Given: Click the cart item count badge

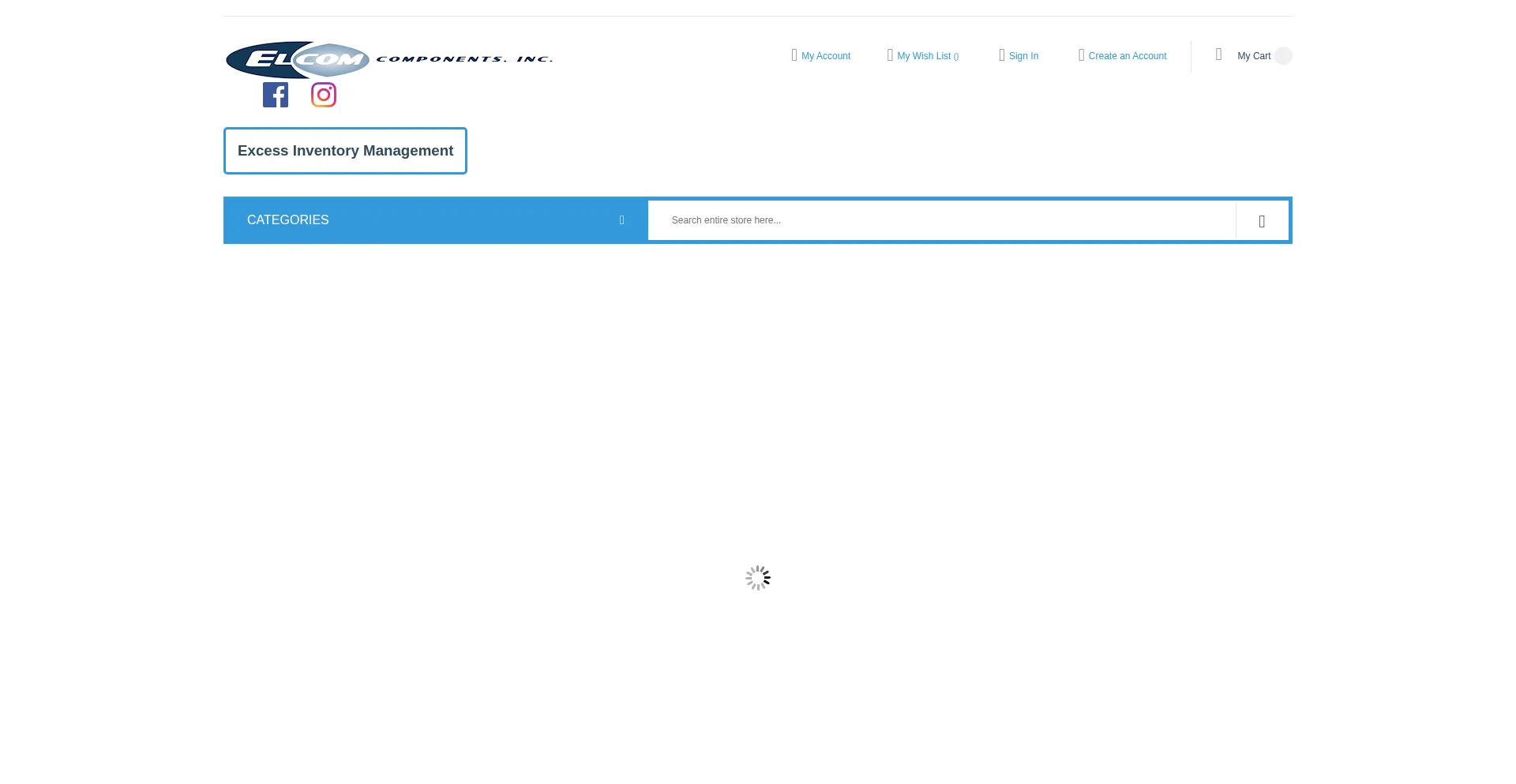Looking at the screenshot, I should click(x=1284, y=55).
